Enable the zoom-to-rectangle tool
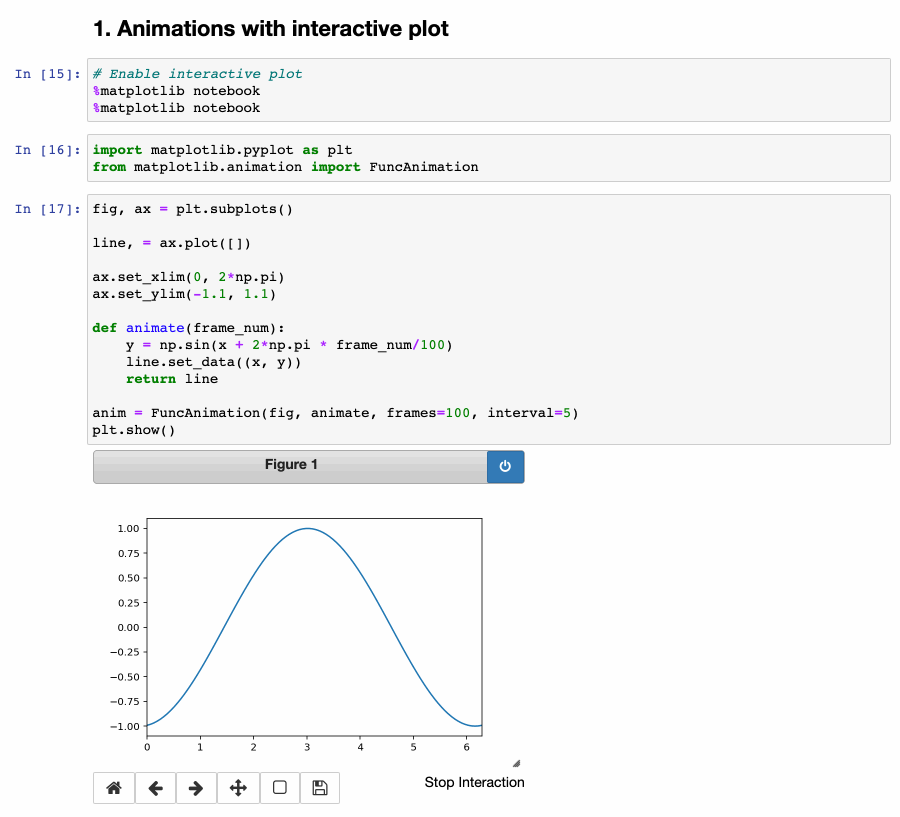900x817 pixels. coord(279,788)
